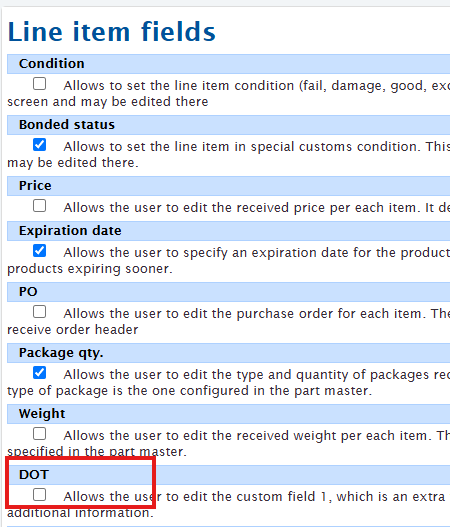Check the PO checkbox

39,312
